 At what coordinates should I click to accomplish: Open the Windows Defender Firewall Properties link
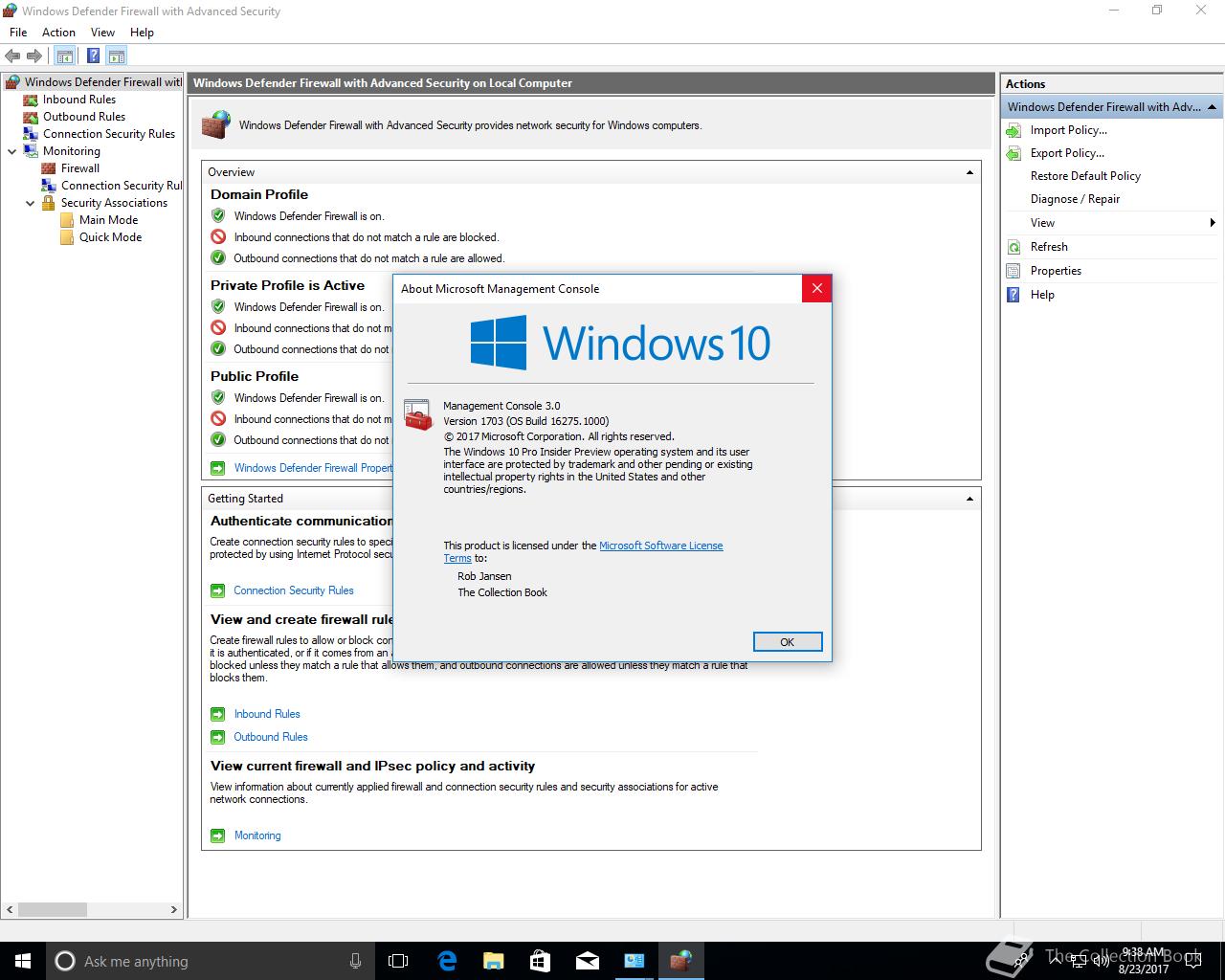313,468
